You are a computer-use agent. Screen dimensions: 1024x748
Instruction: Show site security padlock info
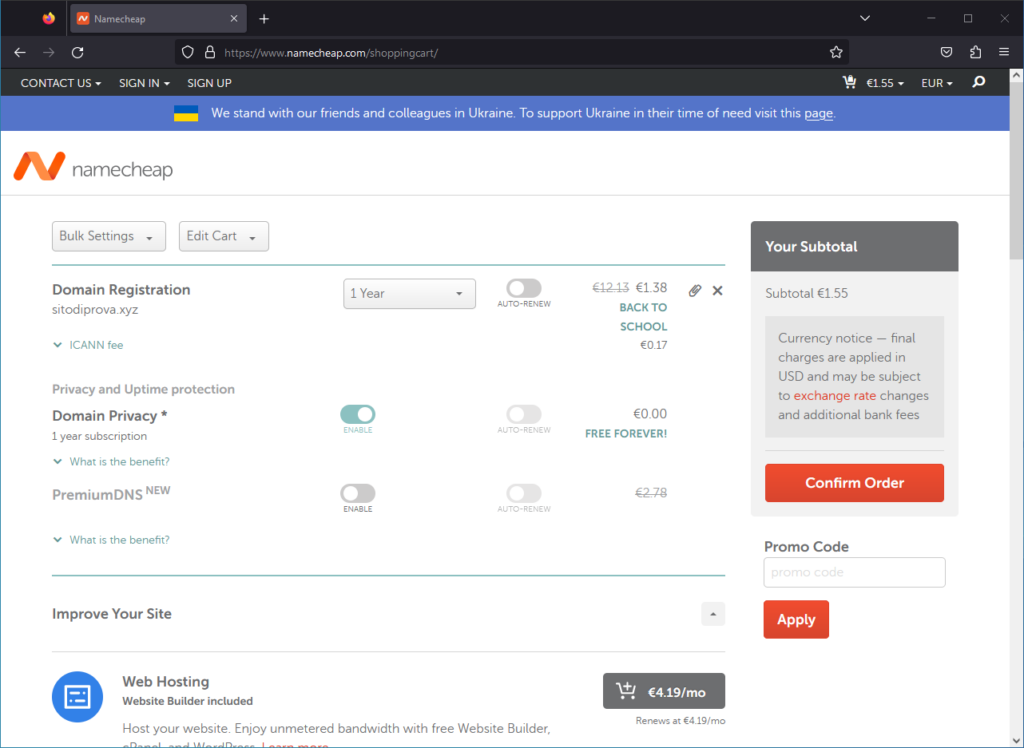click(x=210, y=52)
